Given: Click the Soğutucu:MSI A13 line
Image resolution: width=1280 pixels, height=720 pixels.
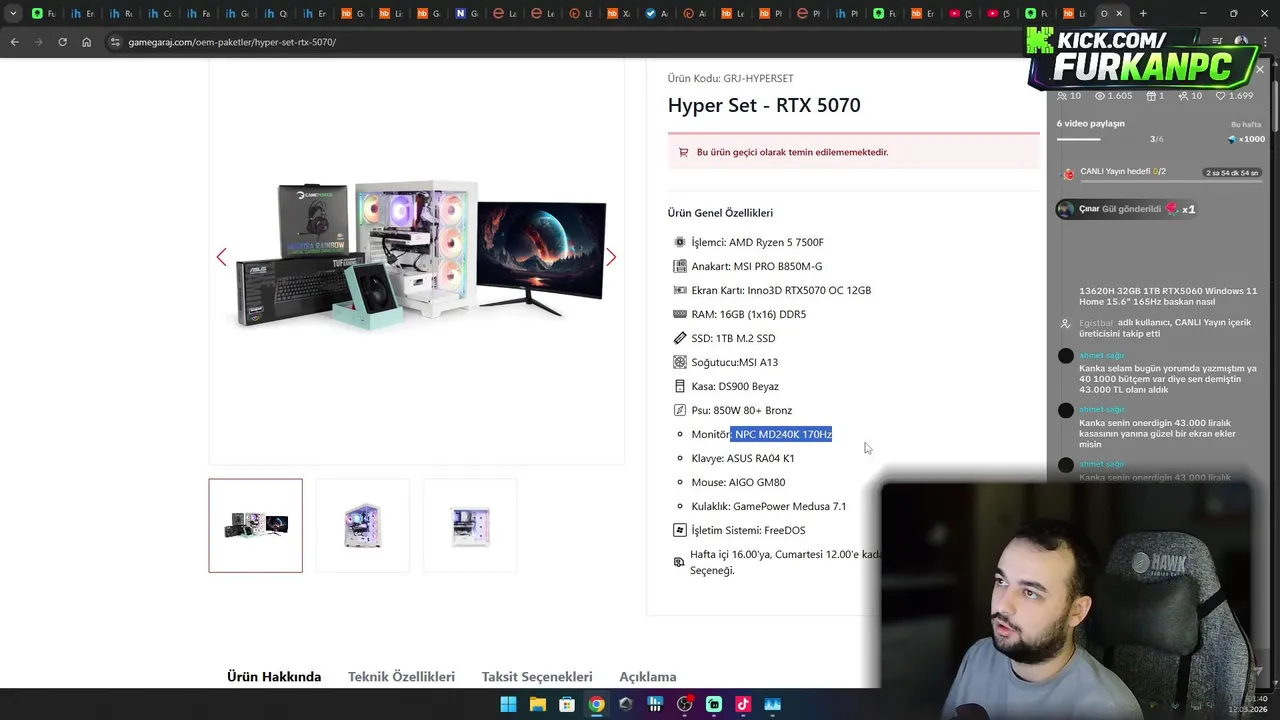Looking at the screenshot, I should tap(734, 362).
